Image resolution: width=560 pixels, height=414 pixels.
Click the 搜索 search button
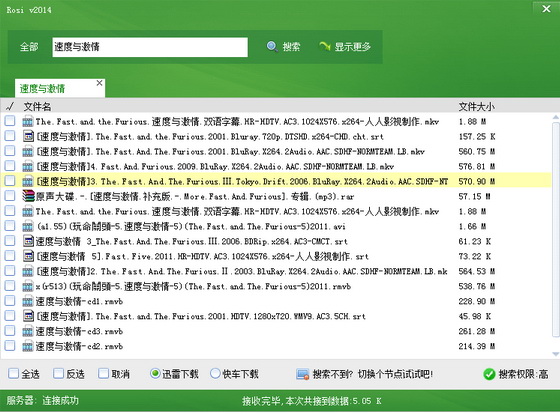284,46
